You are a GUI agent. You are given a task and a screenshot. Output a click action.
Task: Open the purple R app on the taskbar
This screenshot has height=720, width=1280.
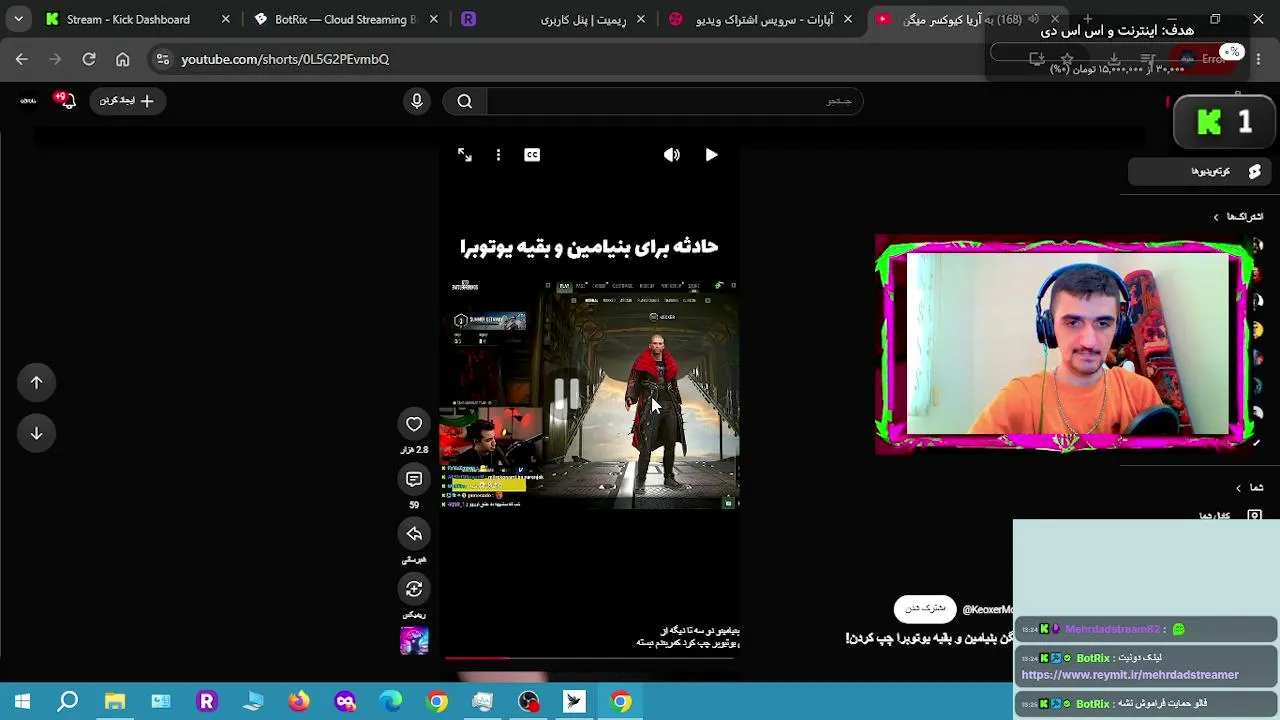pos(207,701)
